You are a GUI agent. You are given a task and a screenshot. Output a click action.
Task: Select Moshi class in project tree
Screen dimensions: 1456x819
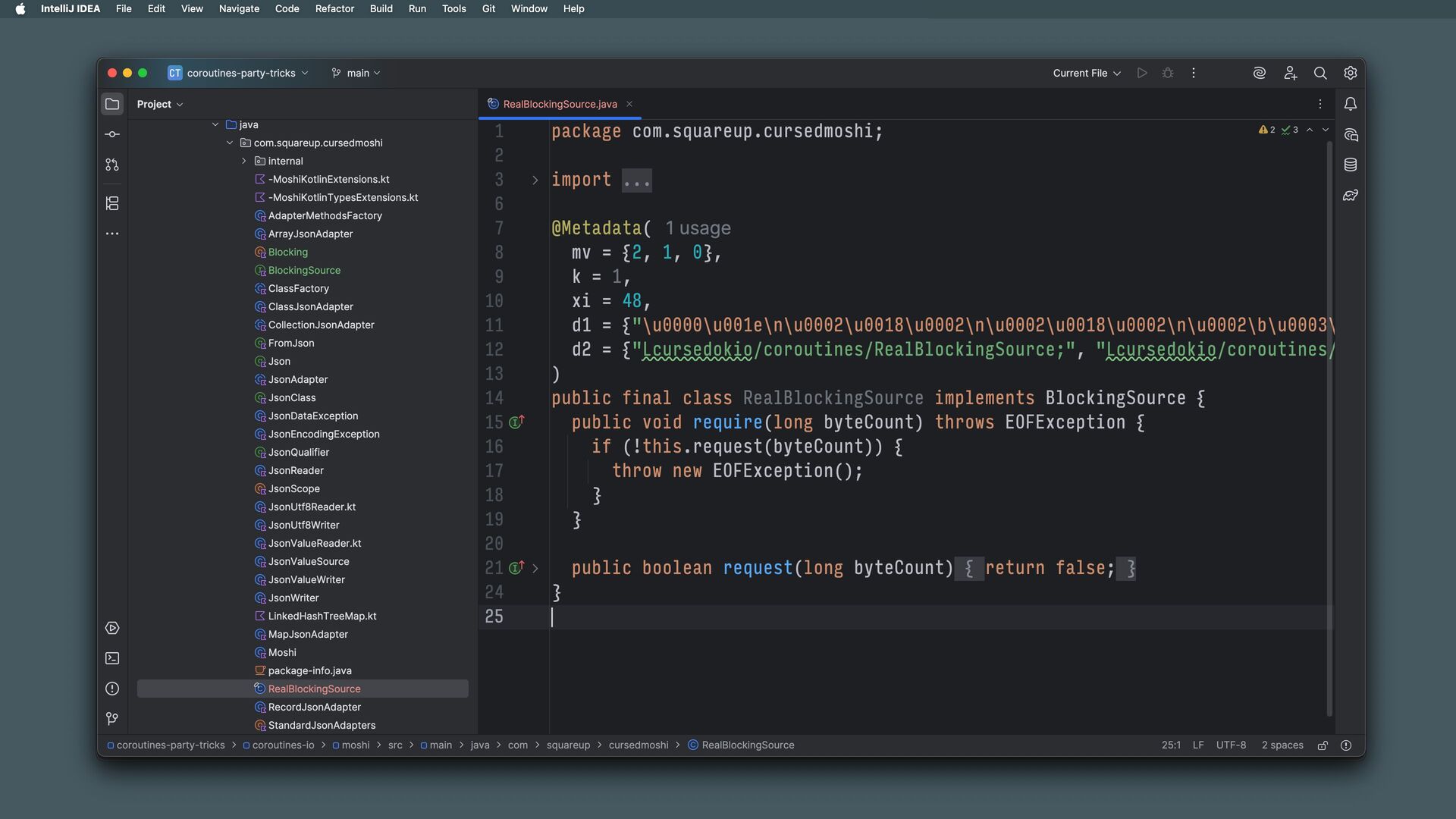[282, 652]
